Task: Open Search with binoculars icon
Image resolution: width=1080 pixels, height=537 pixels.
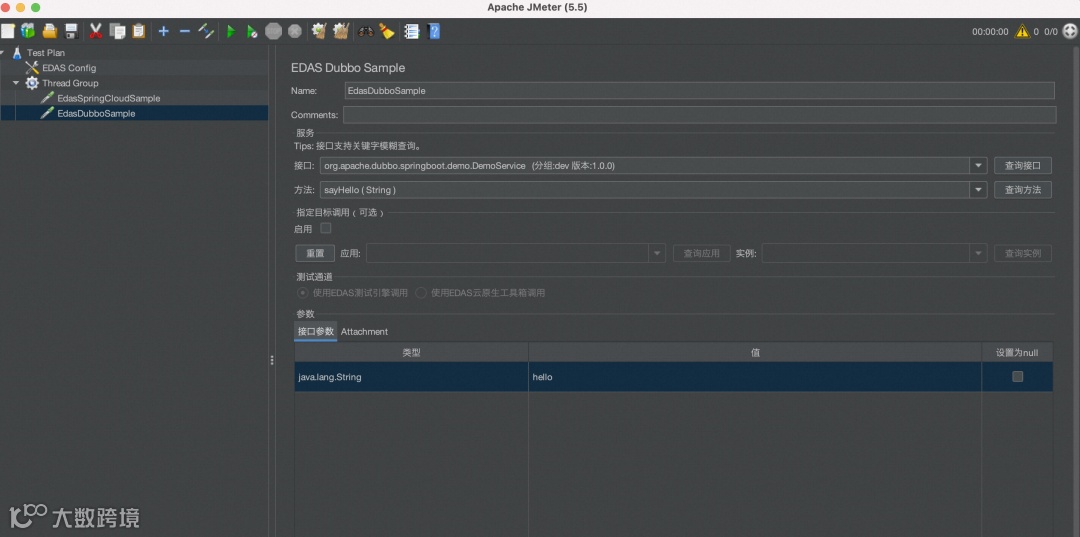Action: click(x=366, y=31)
